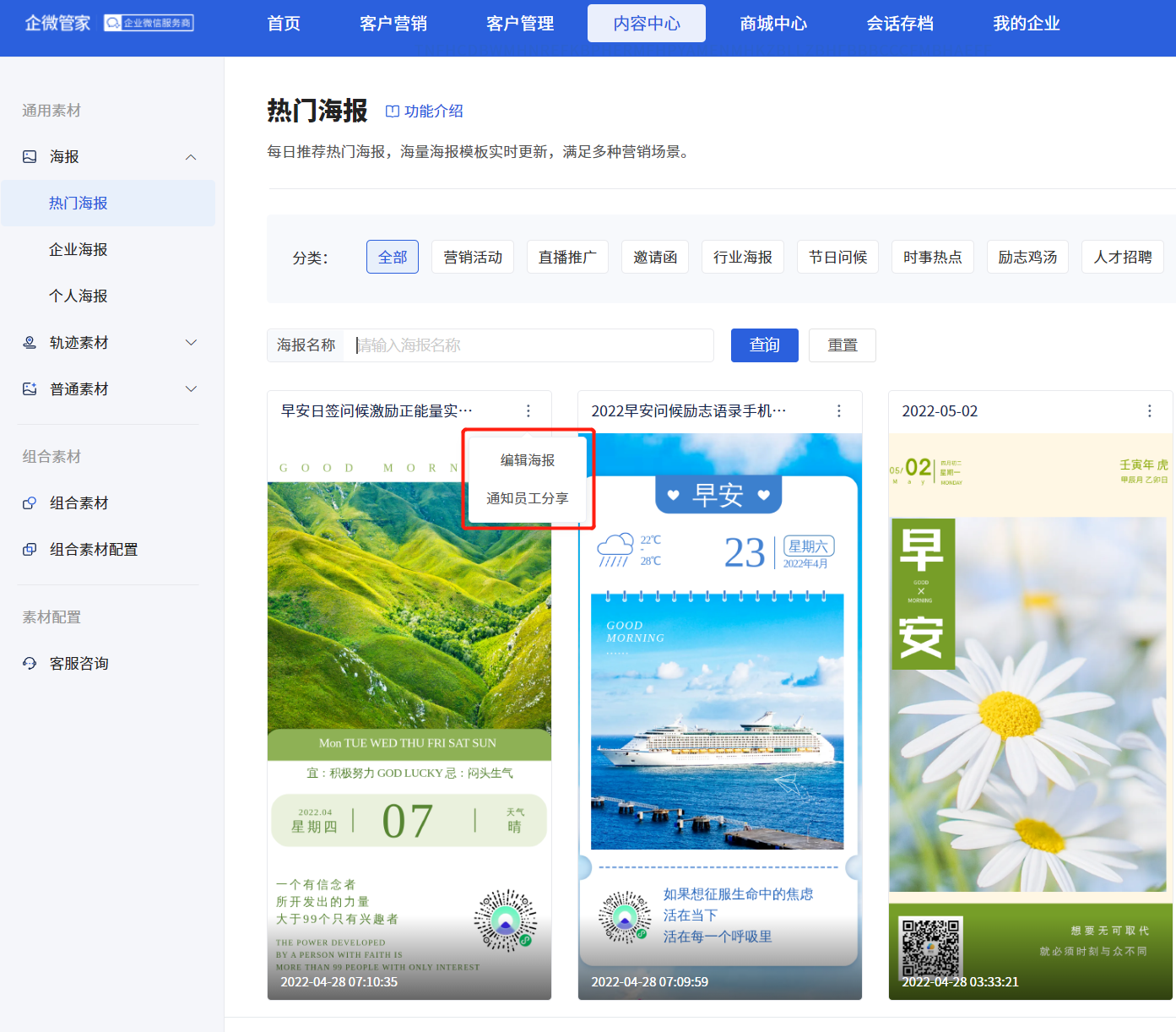Click title 早安日签问候激励正能量实…

coord(377,410)
